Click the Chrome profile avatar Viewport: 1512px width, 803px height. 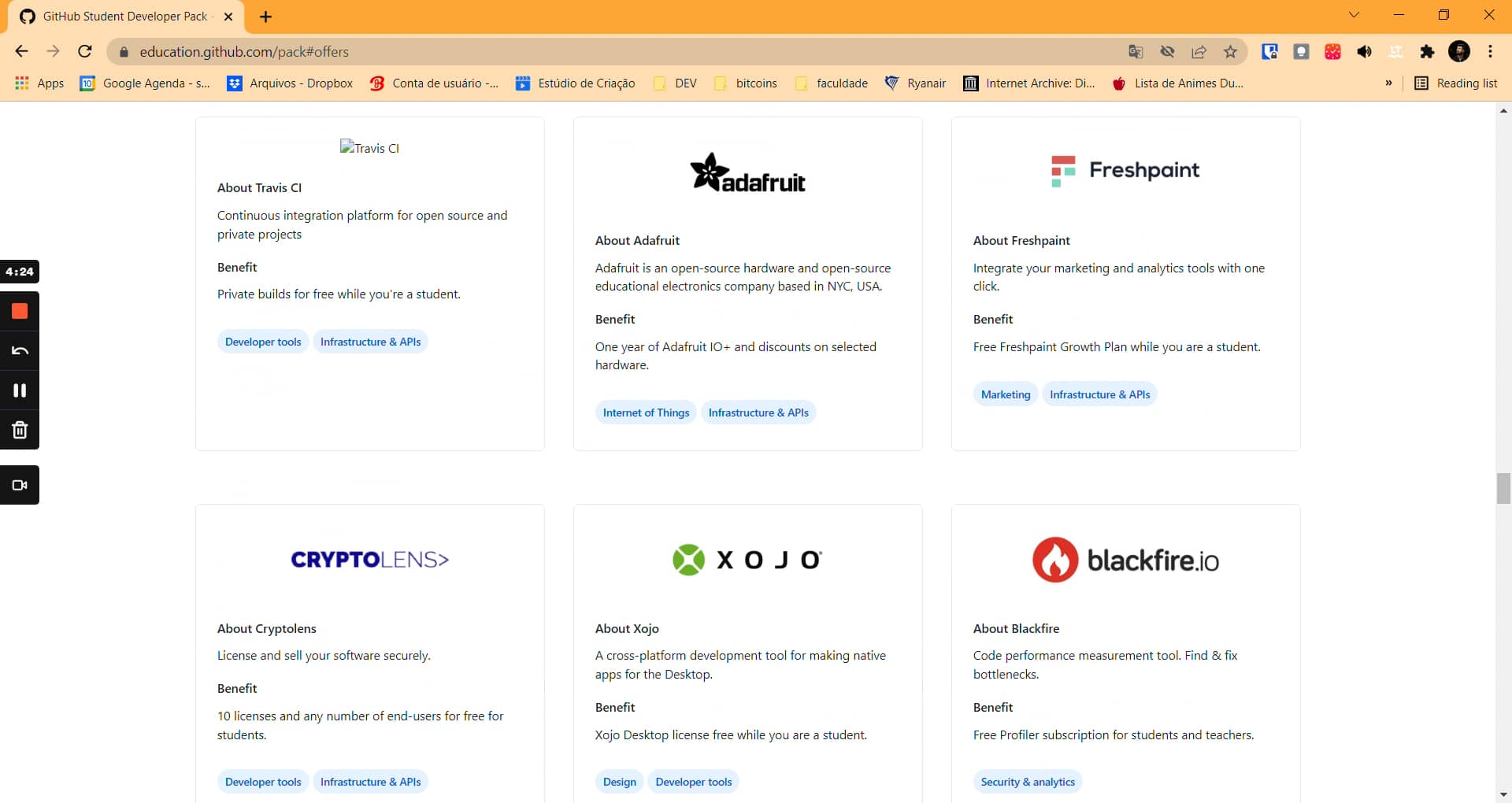click(x=1461, y=52)
